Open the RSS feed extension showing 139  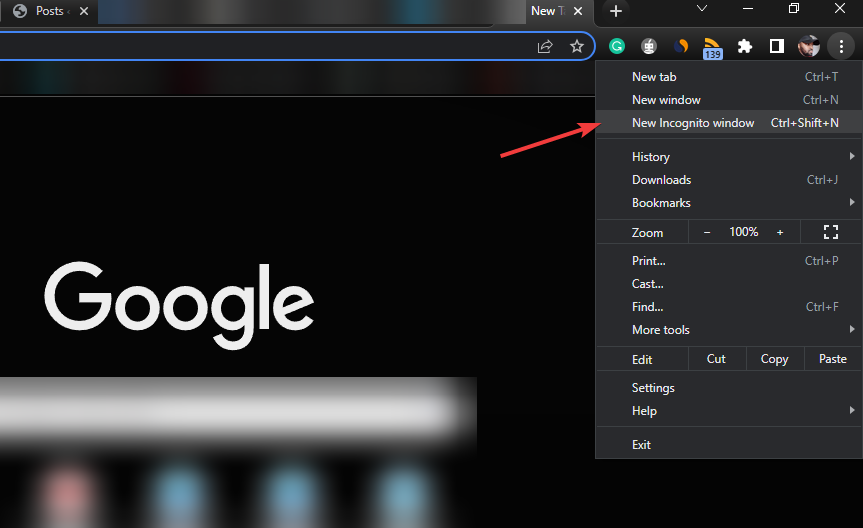click(x=712, y=48)
